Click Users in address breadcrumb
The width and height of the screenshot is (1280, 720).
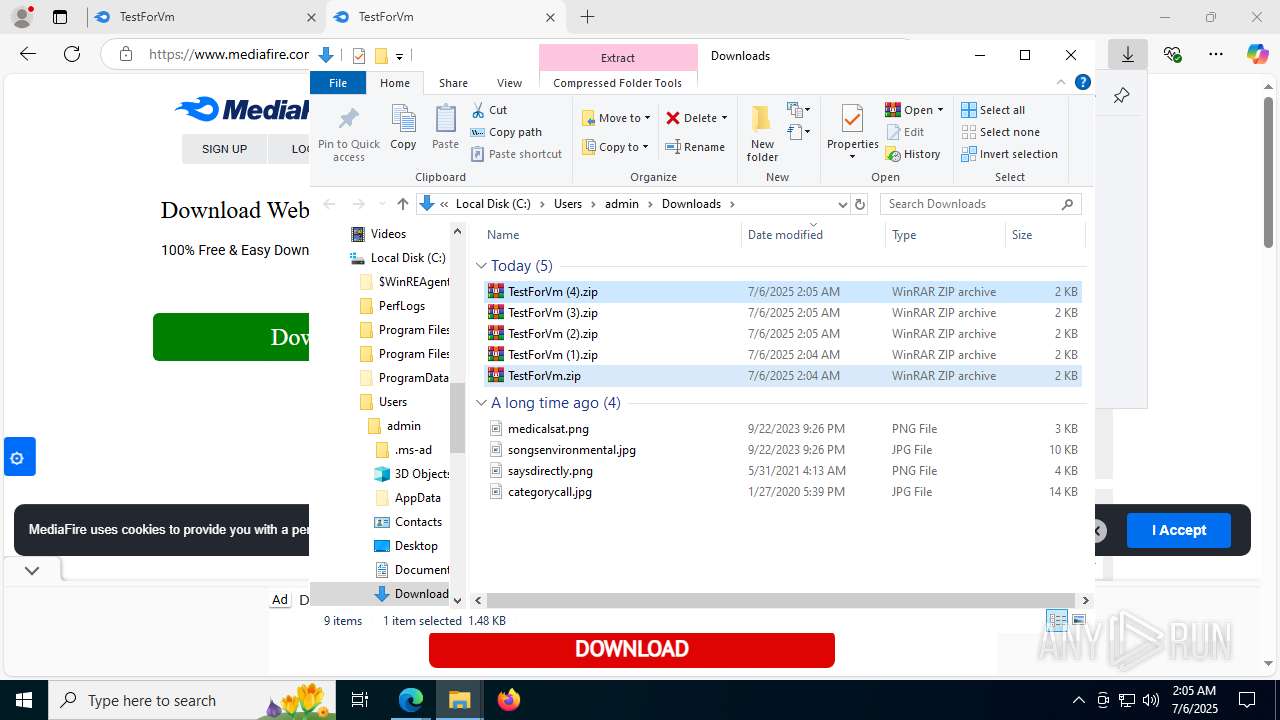pos(567,204)
